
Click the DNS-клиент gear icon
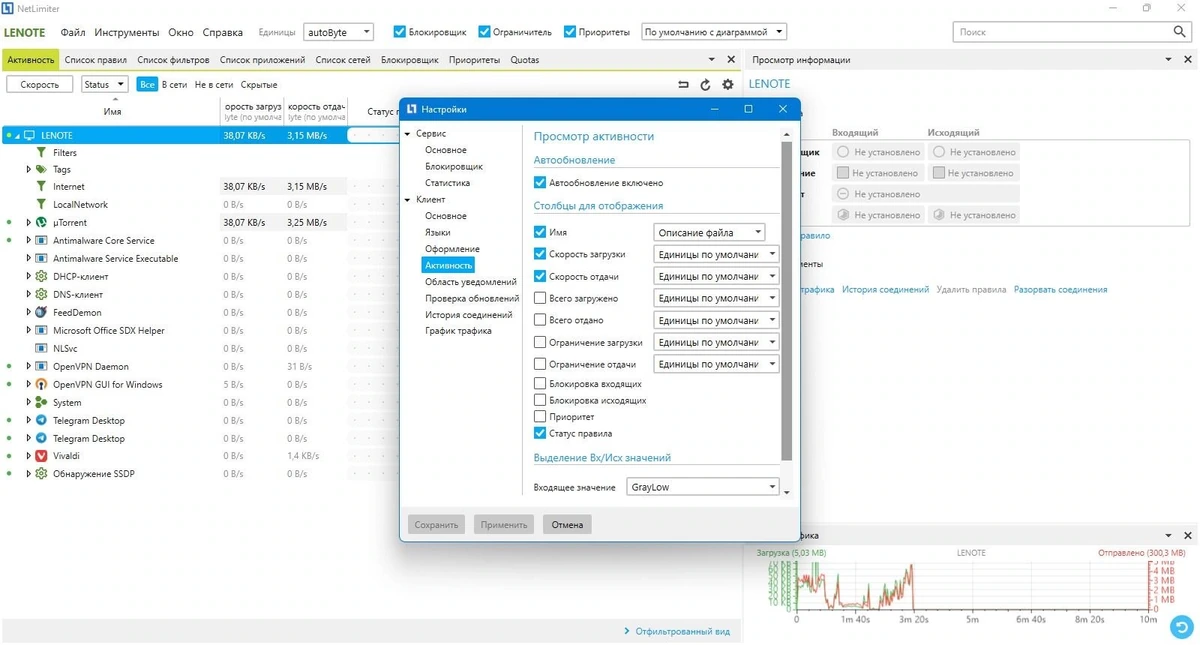pyautogui.click(x=41, y=294)
